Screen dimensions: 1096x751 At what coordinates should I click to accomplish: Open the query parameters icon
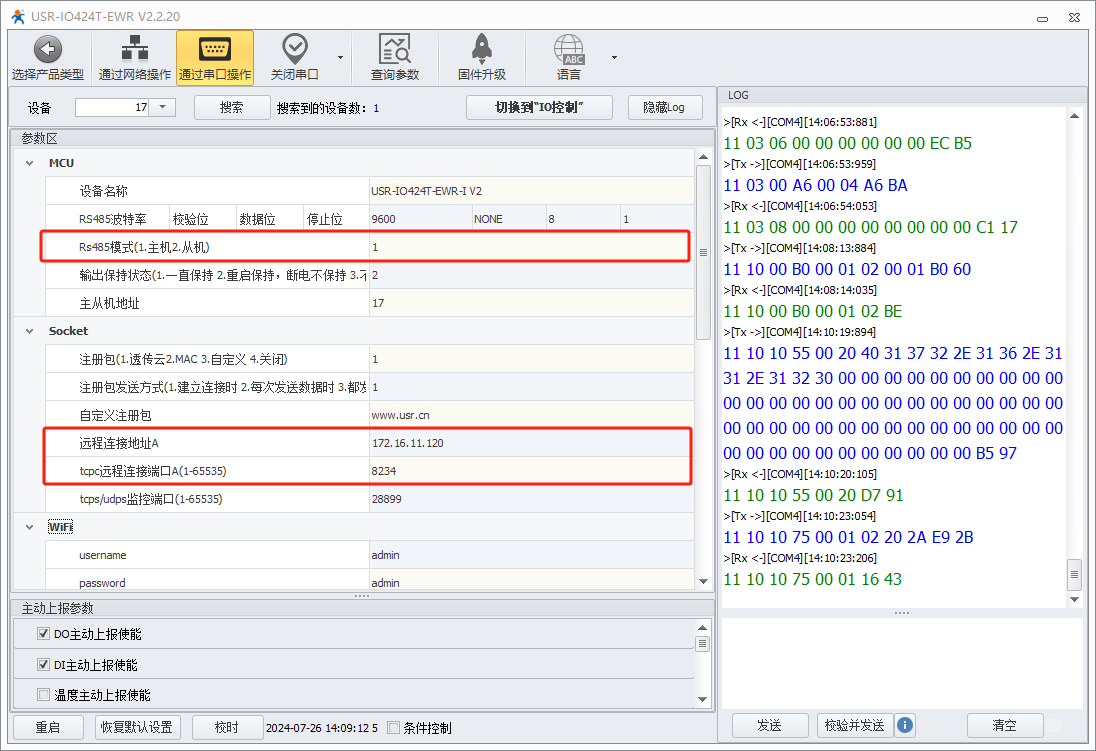(394, 50)
